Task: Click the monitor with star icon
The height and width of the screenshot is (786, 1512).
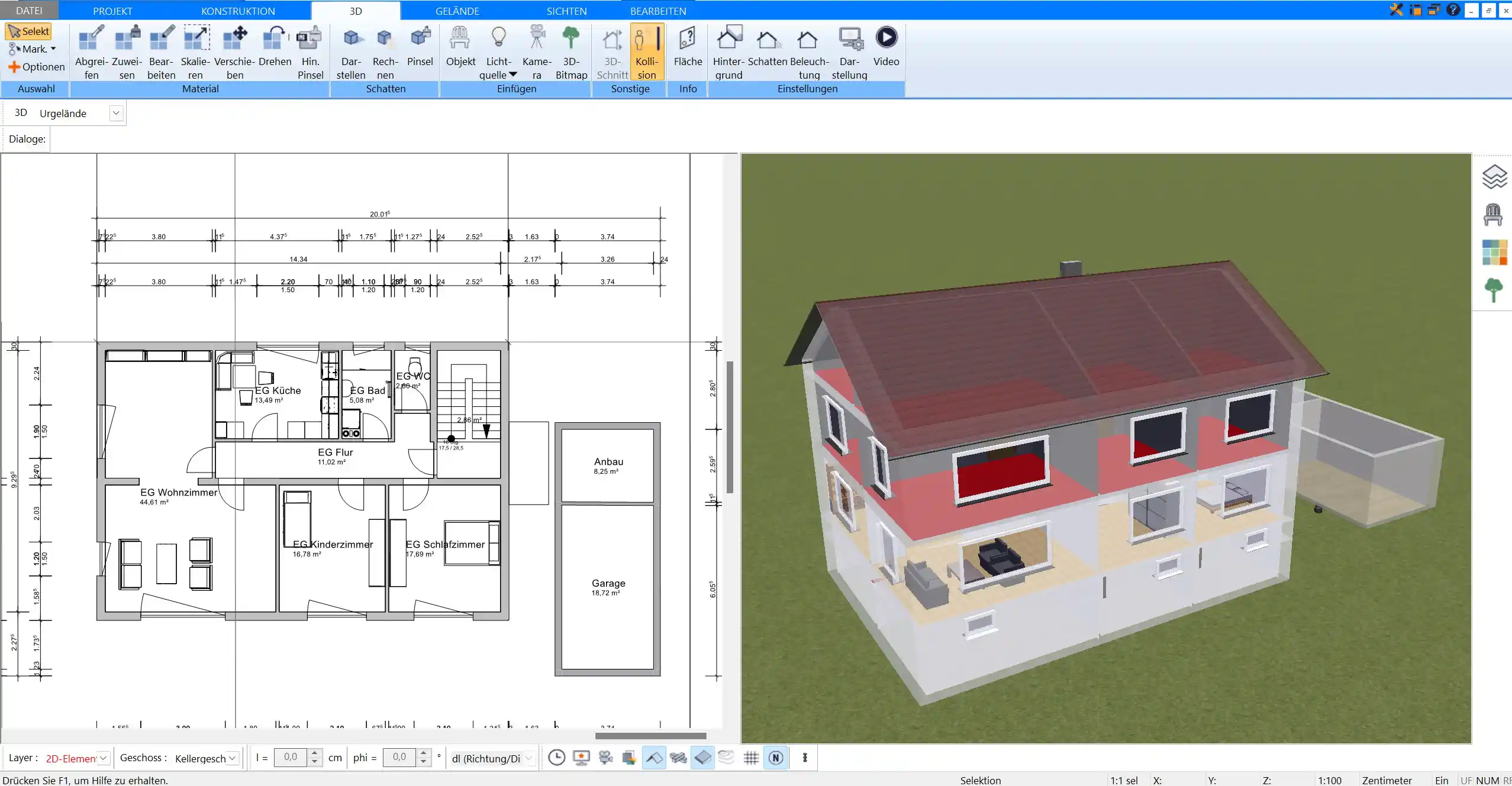Action: [x=581, y=758]
